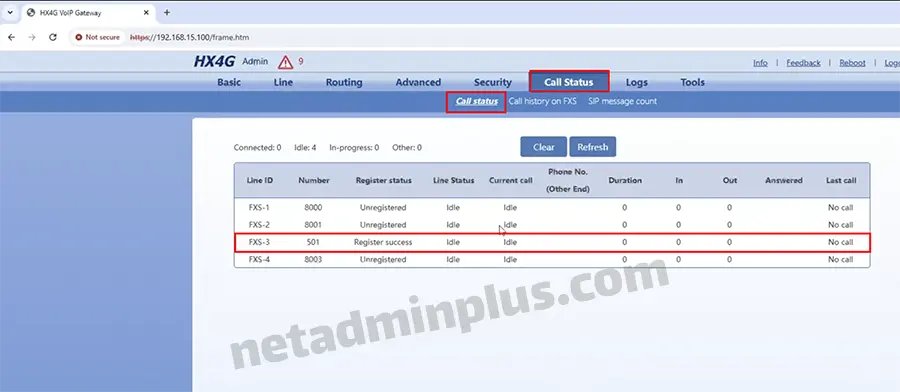This screenshot has height=392, width=900.
Task: Click the Connected: 0 counter
Action: tap(257, 148)
